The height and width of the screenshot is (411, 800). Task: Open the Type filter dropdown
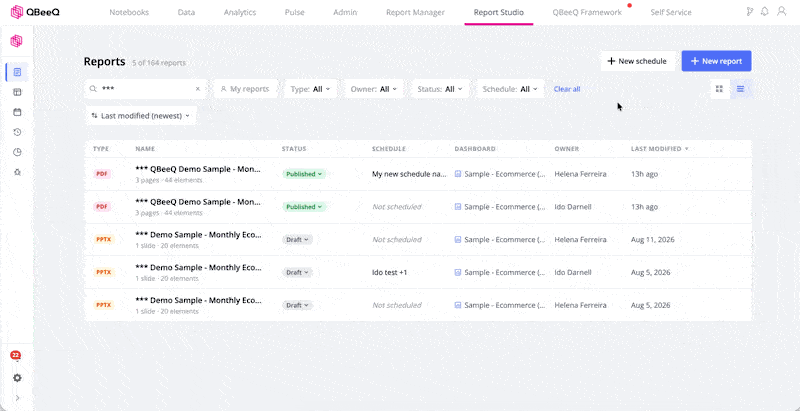[310, 89]
